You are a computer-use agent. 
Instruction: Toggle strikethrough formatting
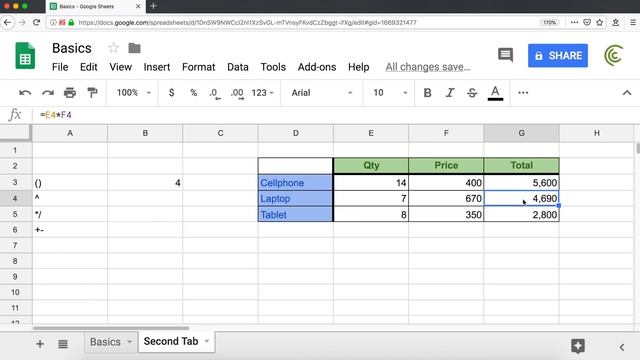pos(472,93)
